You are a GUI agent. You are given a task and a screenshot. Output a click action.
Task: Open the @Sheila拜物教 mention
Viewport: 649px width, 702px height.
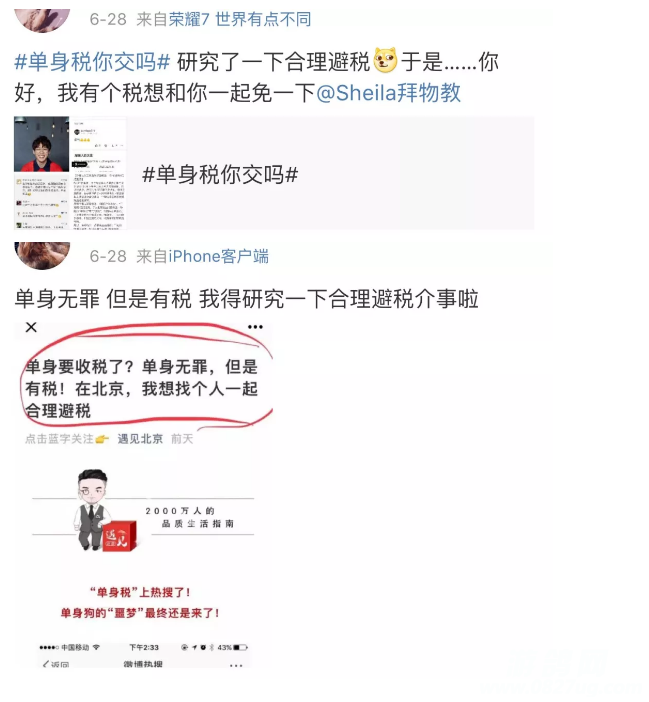coord(389,93)
